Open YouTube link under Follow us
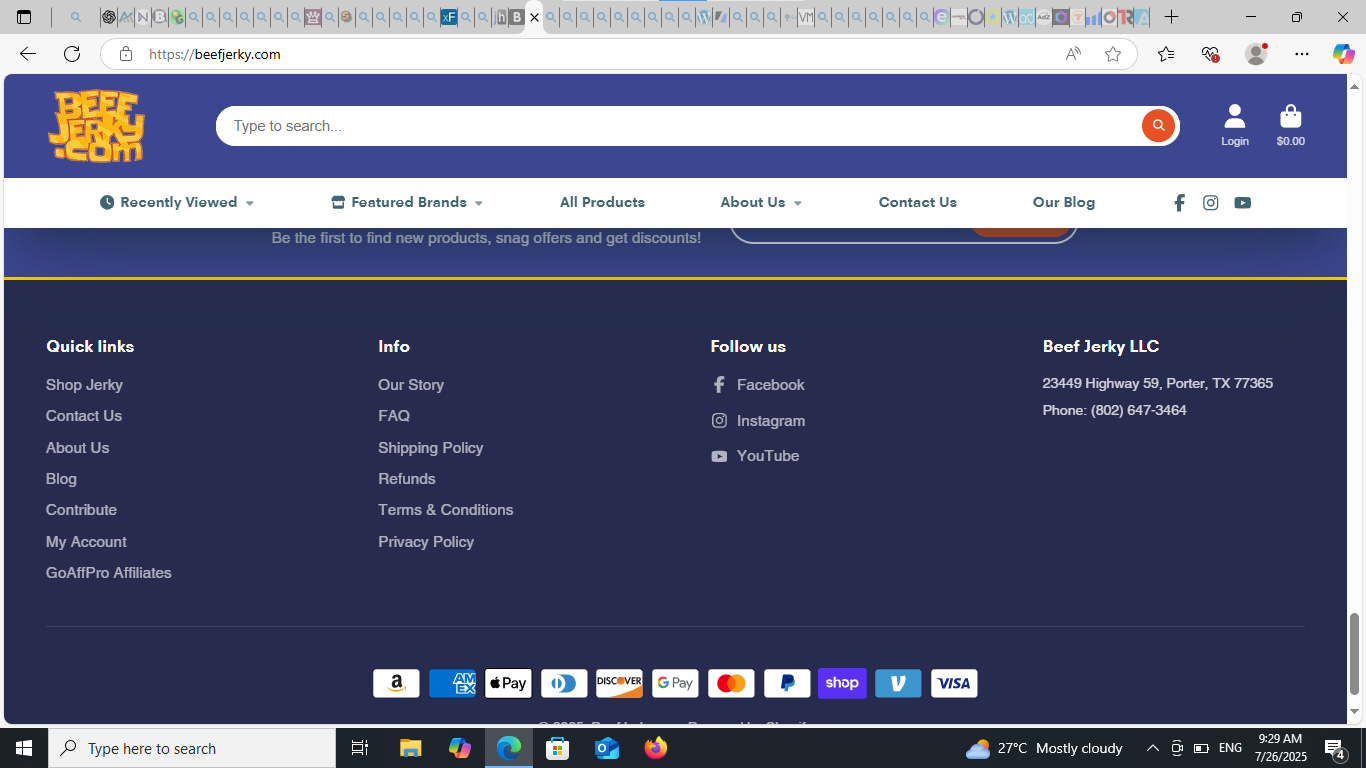The width and height of the screenshot is (1366, 768). [755, 456]
